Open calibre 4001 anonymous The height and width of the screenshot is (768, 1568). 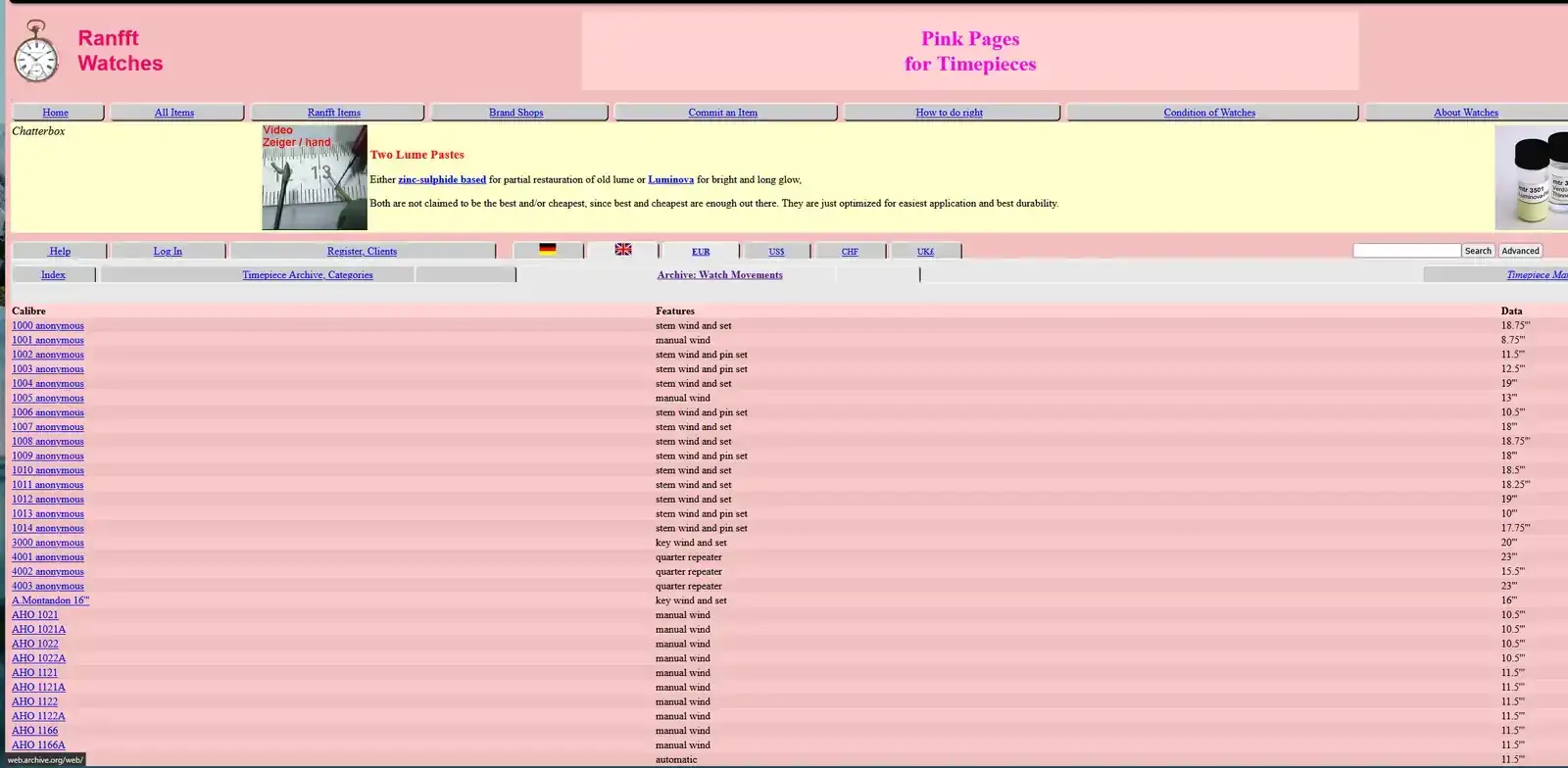pos(48,557)
